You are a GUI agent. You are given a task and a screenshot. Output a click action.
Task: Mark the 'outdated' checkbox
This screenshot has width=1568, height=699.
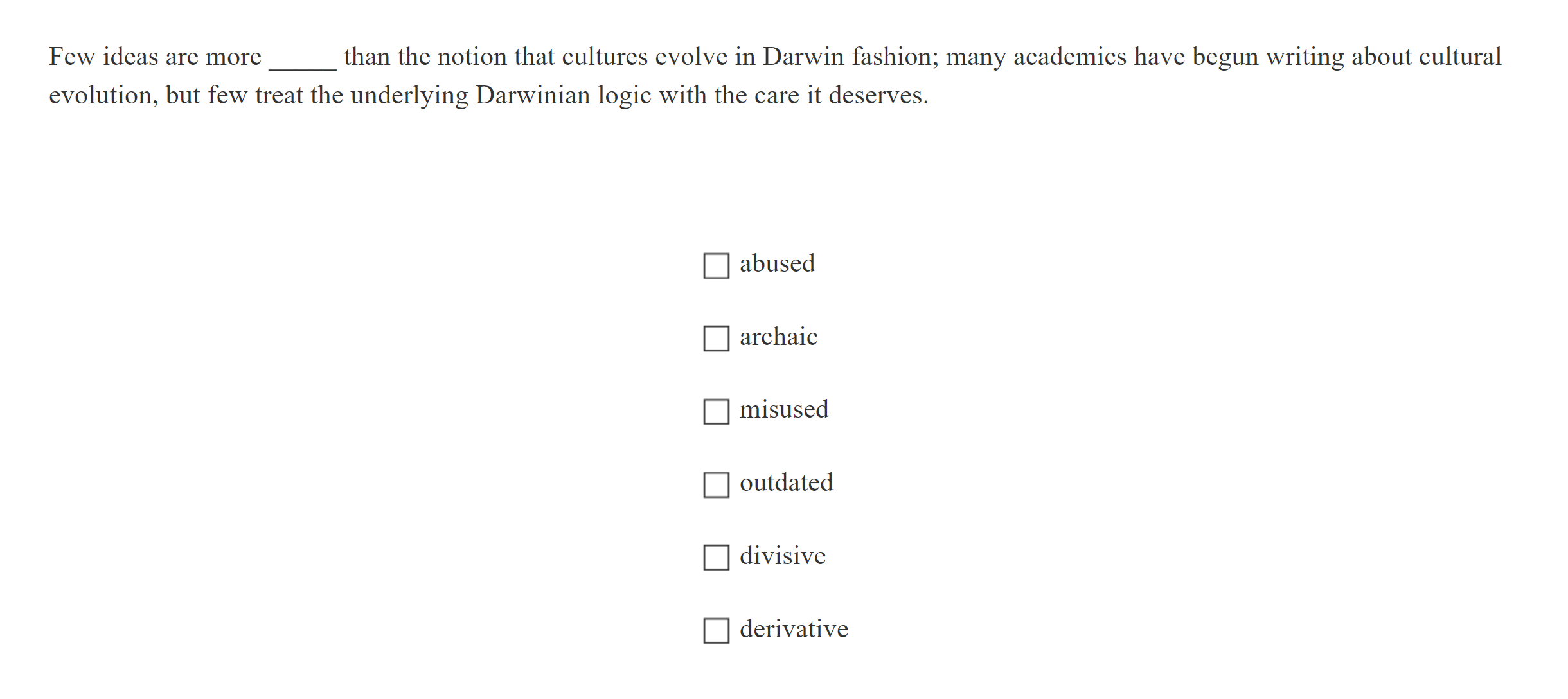(x=716, y=485)
